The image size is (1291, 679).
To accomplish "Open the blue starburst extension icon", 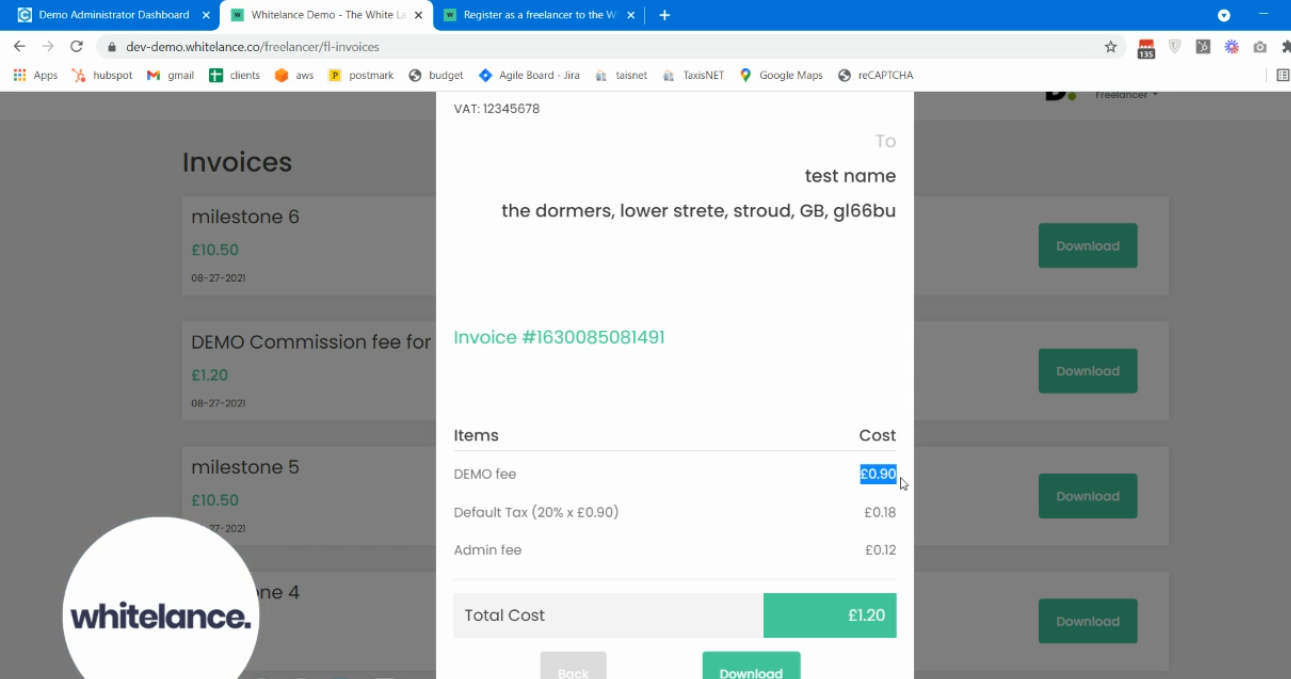I will pyautogui.click(x=1231, y=46).
